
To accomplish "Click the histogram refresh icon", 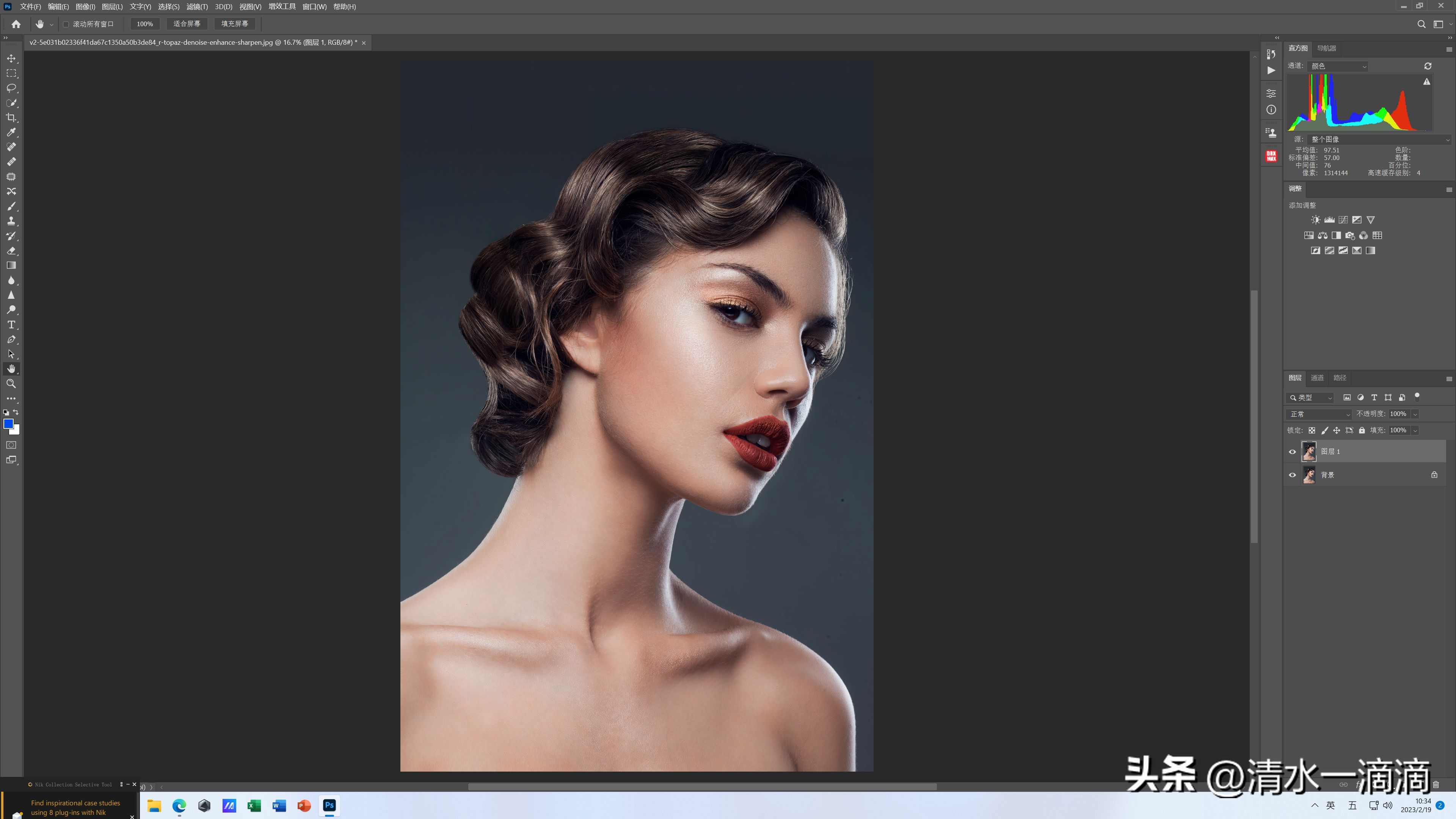I will [x=1427, y=66].
